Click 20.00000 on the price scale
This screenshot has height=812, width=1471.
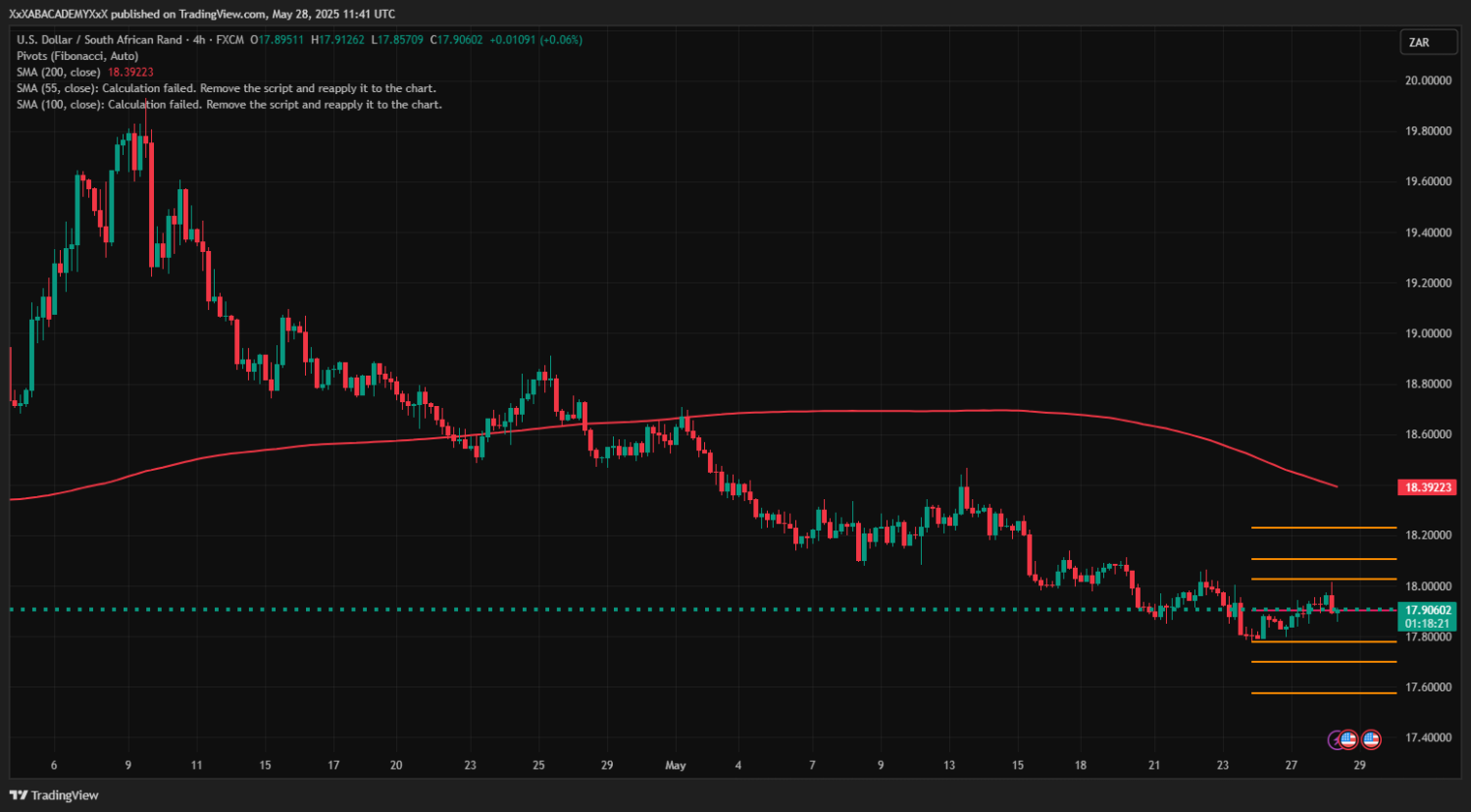(1428, 80)
